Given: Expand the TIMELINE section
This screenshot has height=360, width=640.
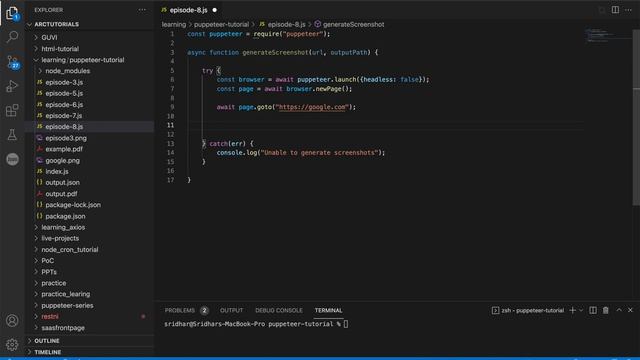Looking at the screenshot, I should [x=47, y=352].
